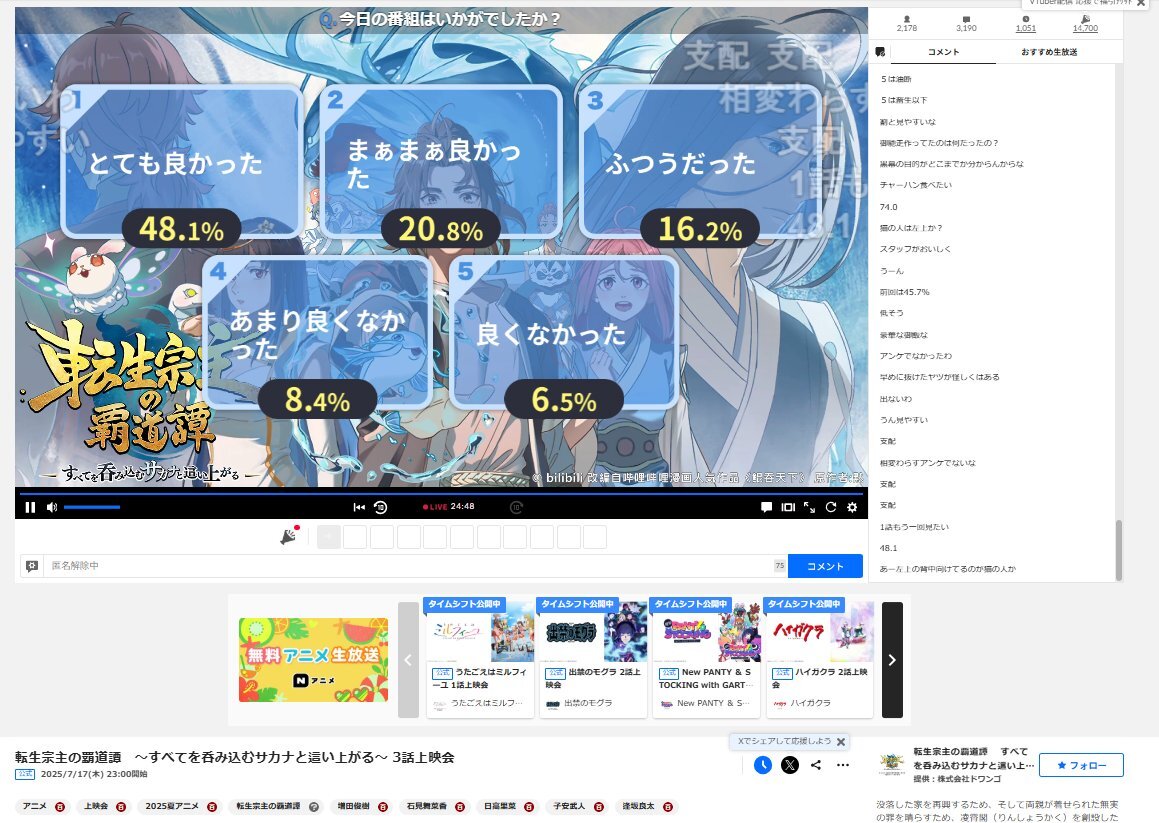Focus the comment input field

[x=409, y=566]
